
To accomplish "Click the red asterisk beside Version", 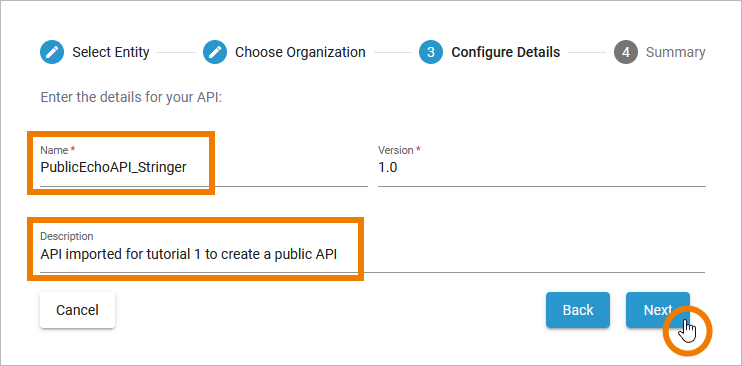I will [418, 149].
